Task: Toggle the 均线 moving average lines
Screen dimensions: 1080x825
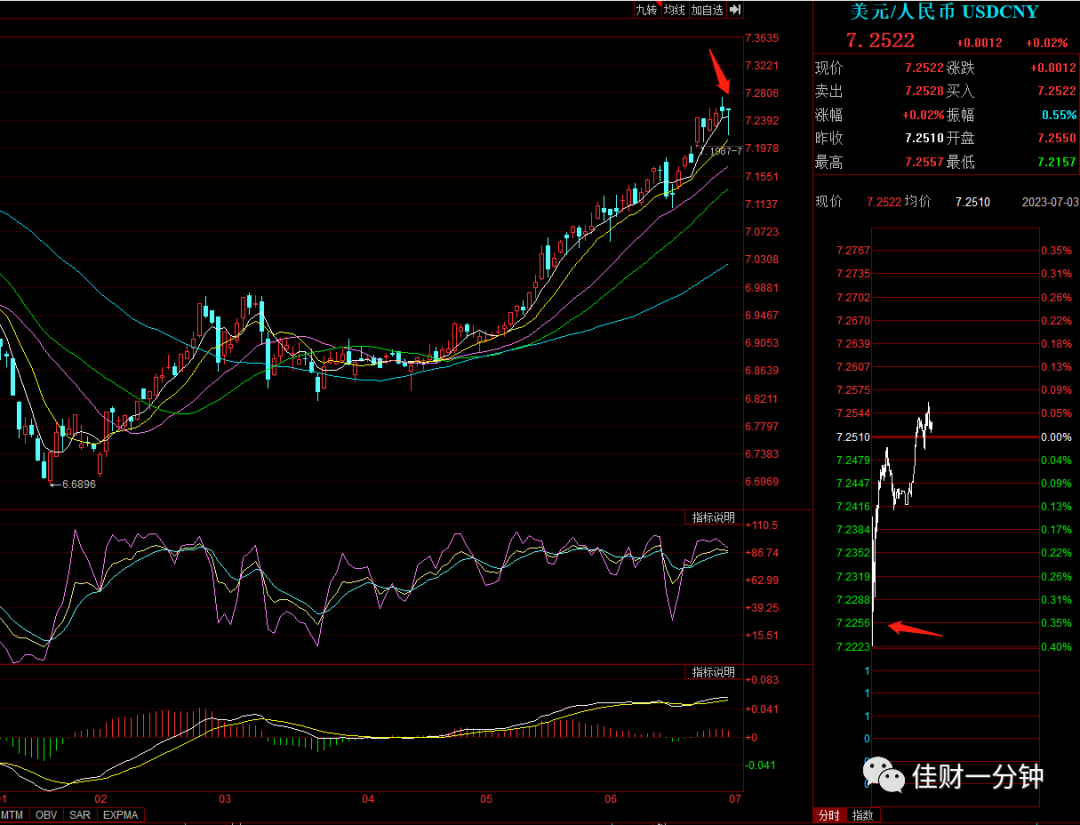Action: 674,10
